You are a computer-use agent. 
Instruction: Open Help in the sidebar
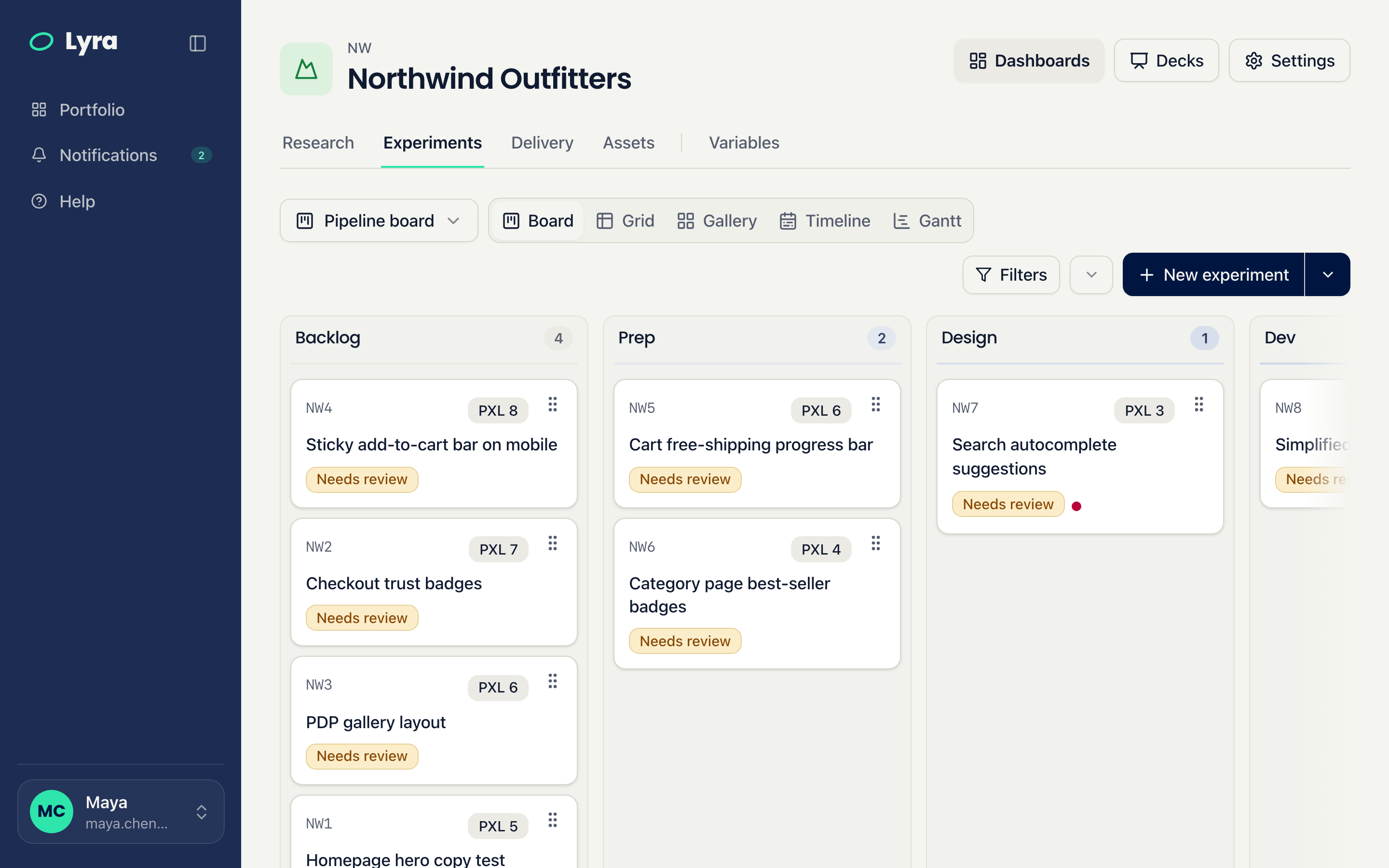(x=121, y=201)
